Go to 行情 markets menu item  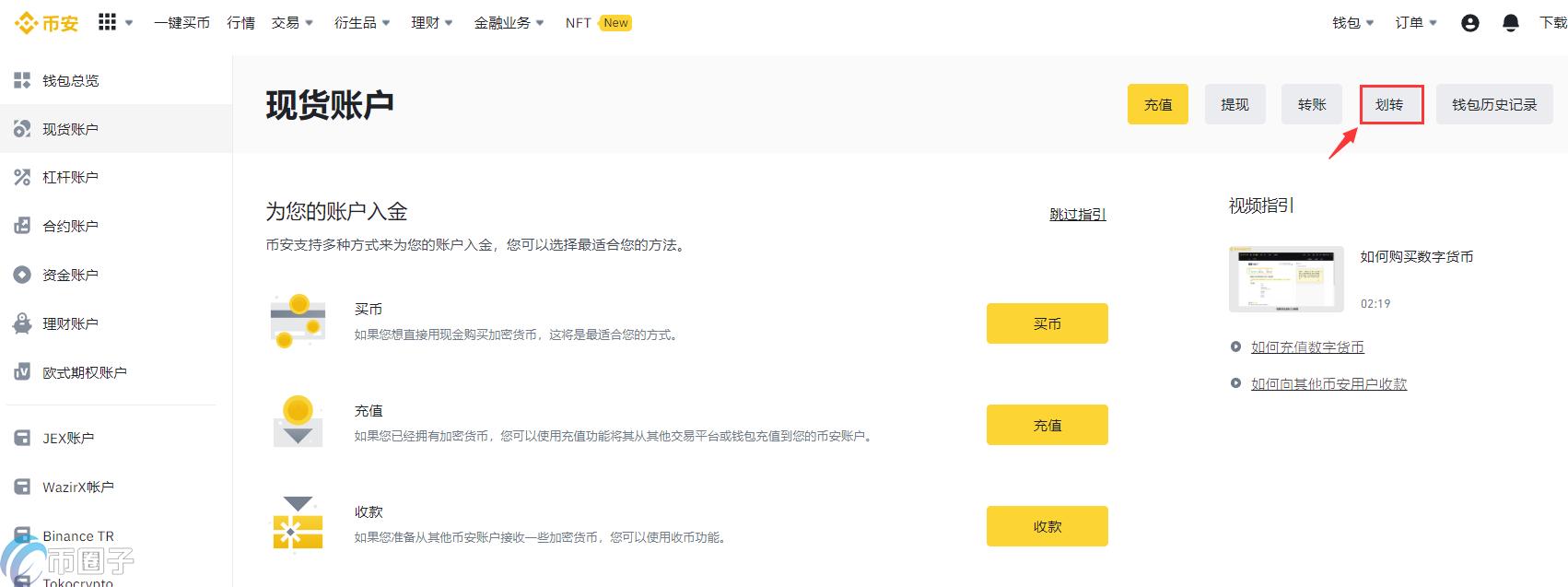[x=240, y=23]
